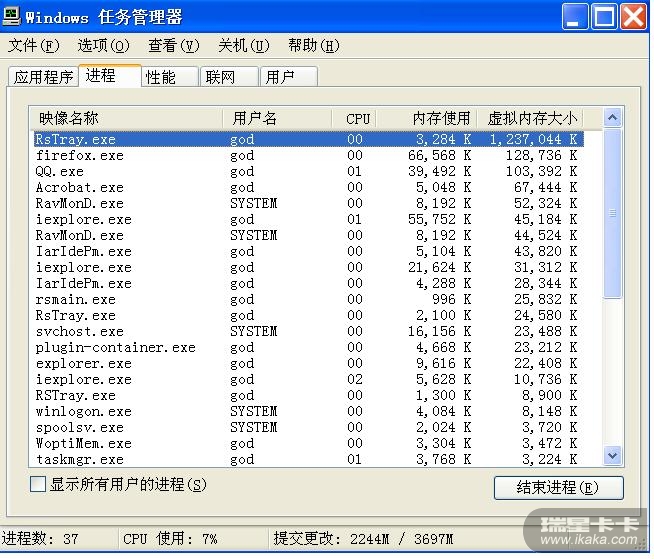Click the 66,568 K memory value for firefox
The image size is (654, 559).
coord(439,155)
